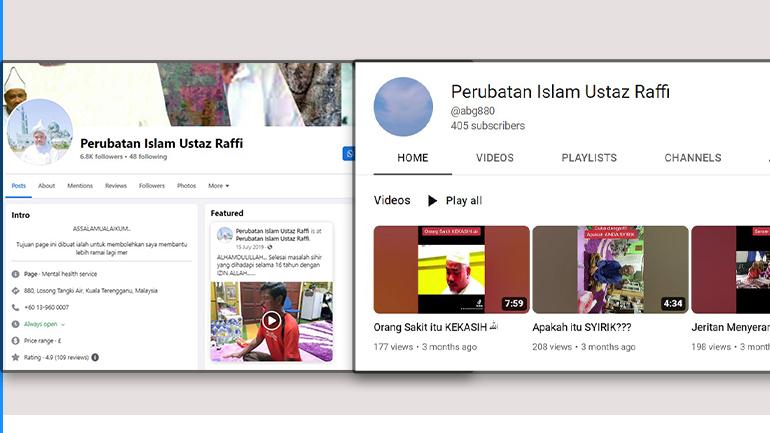Open the 4:34 video thumbnail
Image resolution: width=770 pixels, height=433 pixels.
pyautogui.click(x=610, y=270)
